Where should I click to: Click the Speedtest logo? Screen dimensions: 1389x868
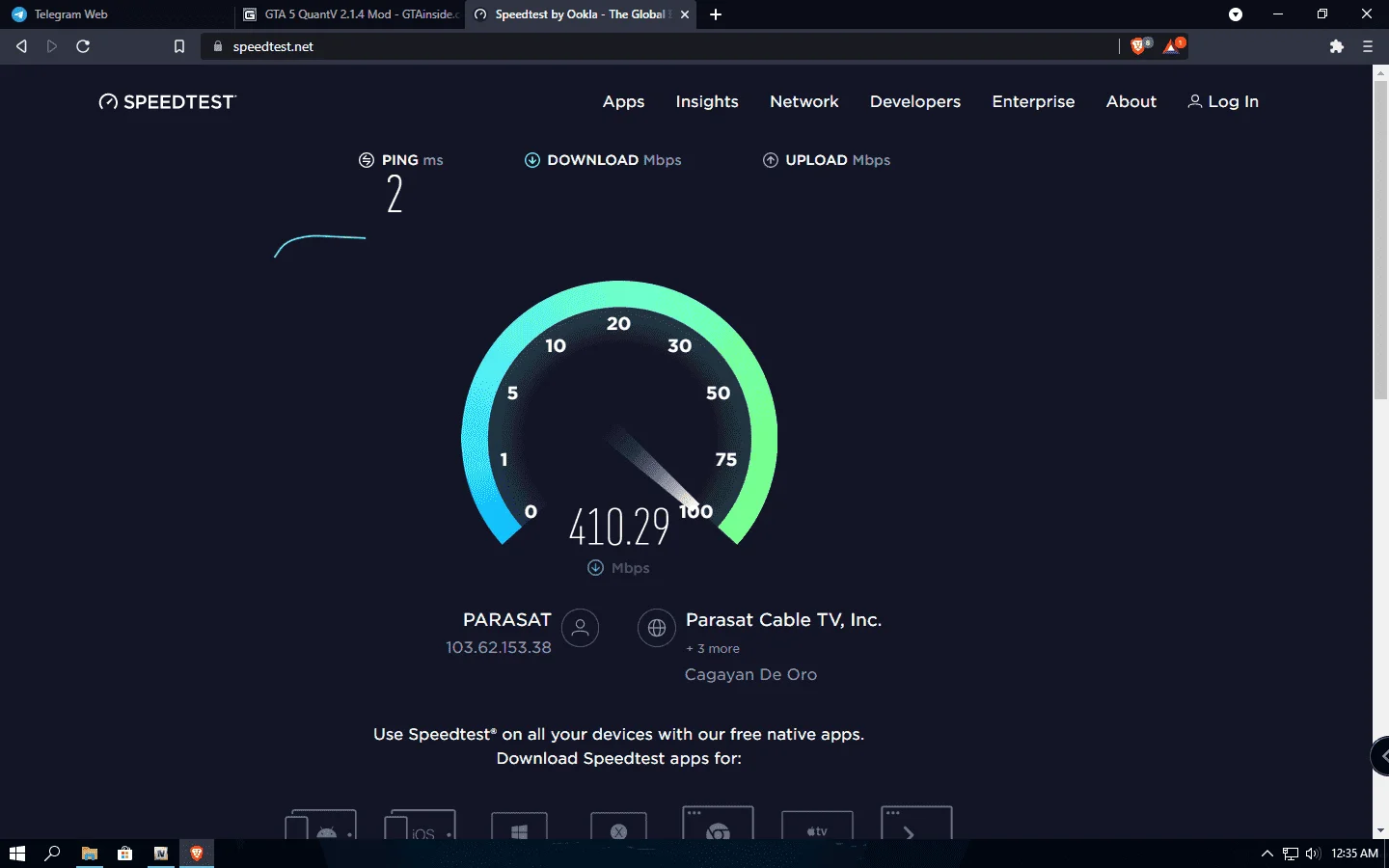click(x=167, y=102)
